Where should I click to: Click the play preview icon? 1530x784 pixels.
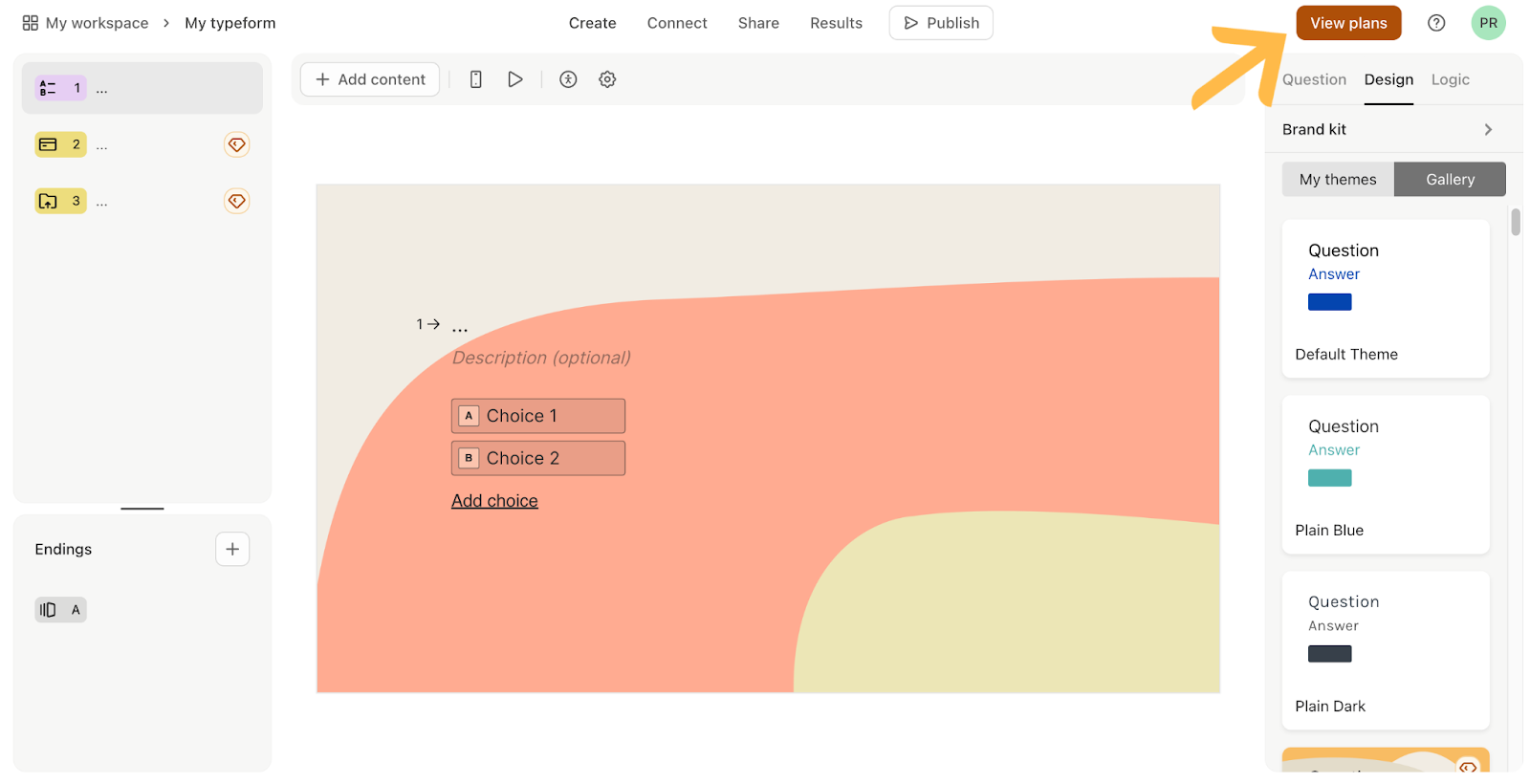coord(514,79)
